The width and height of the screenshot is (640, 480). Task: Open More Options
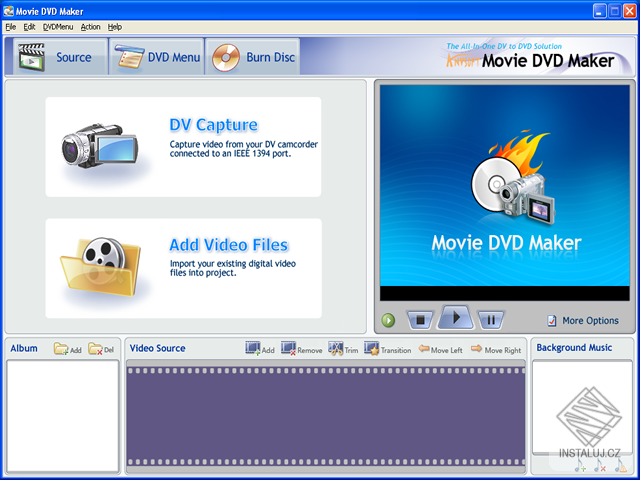click(x=583, y=321)
